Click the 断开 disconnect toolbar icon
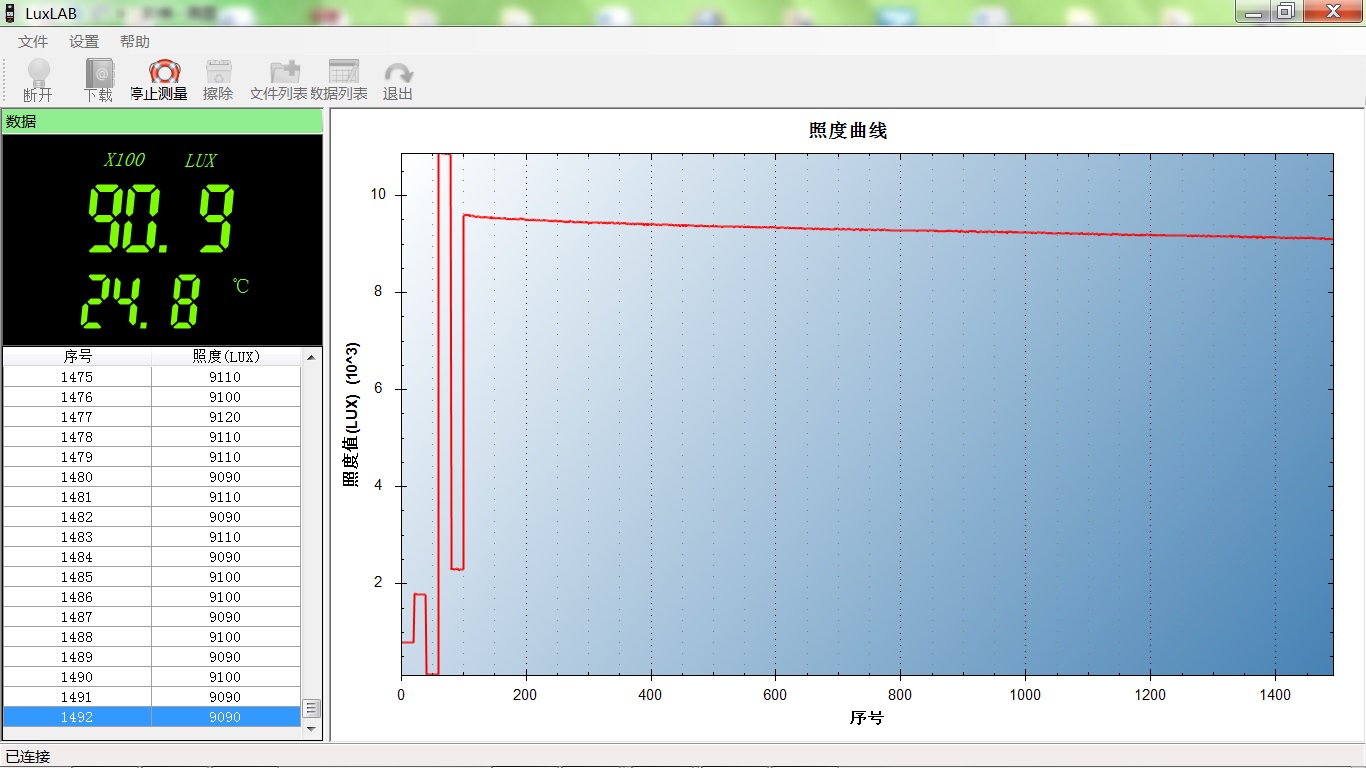This screenshot has height=768, width=1366. (38, 80)
